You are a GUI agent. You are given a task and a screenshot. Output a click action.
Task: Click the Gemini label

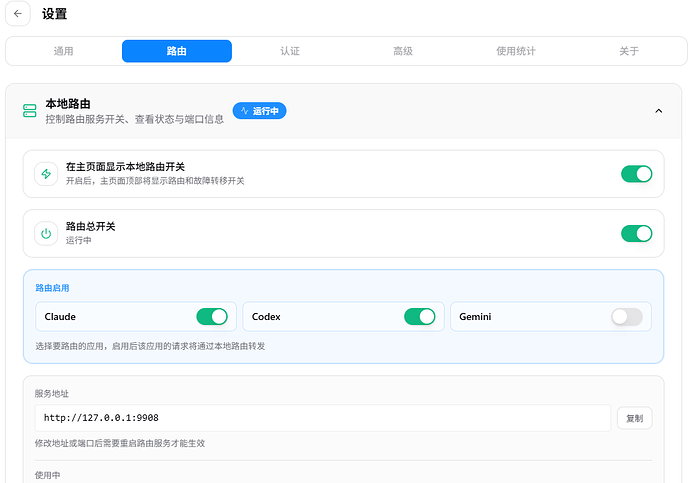click(475, 317)
